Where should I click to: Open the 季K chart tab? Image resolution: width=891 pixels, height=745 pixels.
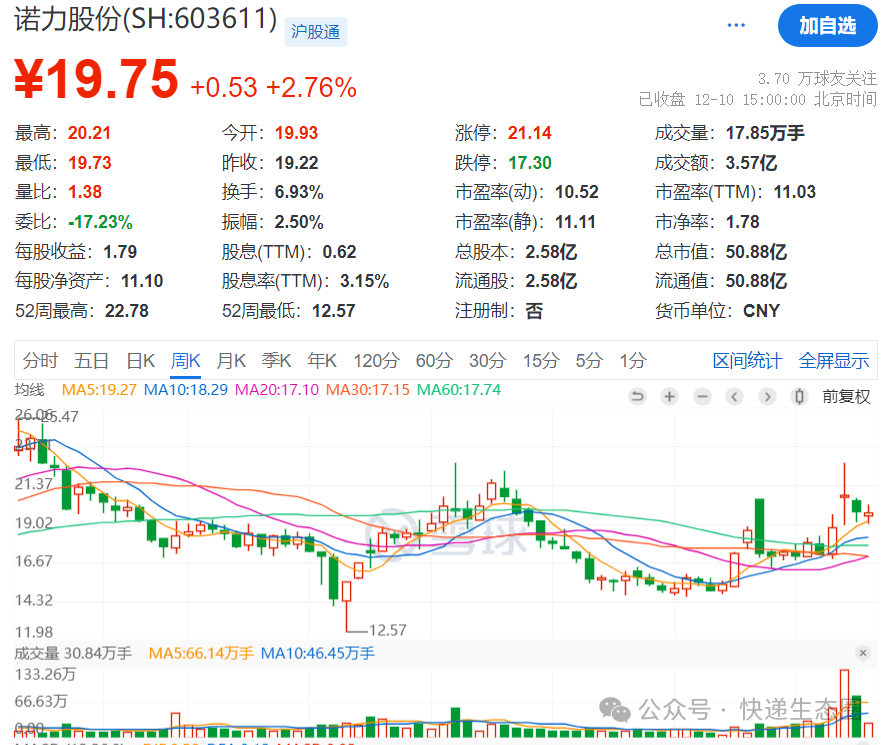[276, 360]
